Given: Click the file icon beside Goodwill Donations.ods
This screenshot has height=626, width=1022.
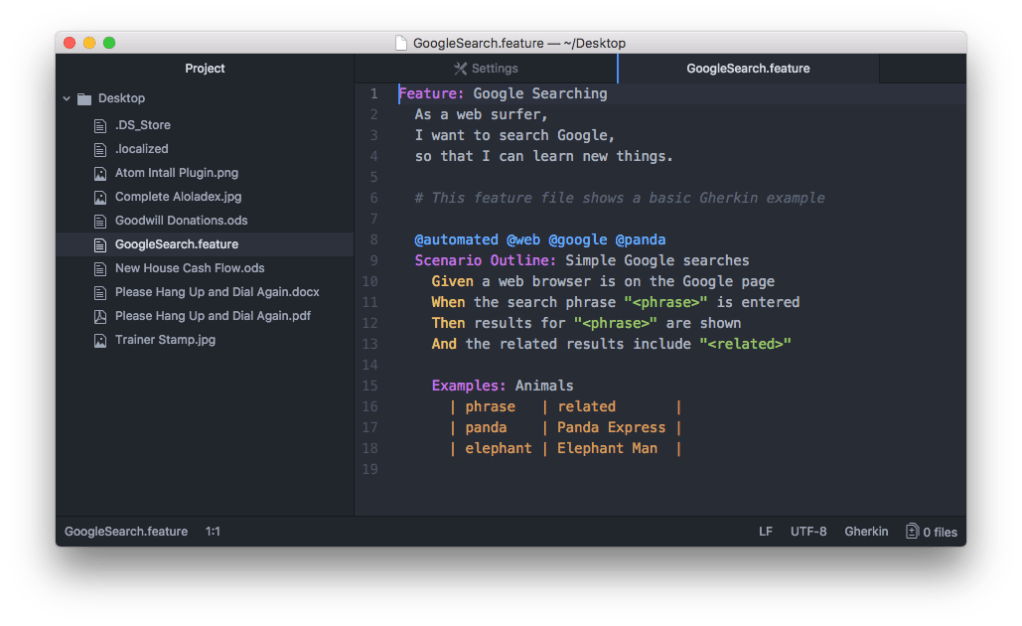Looking at the screenshot, I should pos(101,220).
